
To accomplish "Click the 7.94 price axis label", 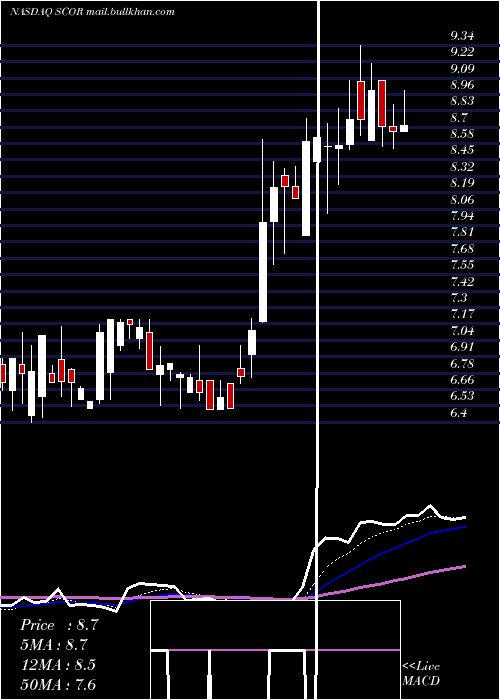I will click(462, 216).
